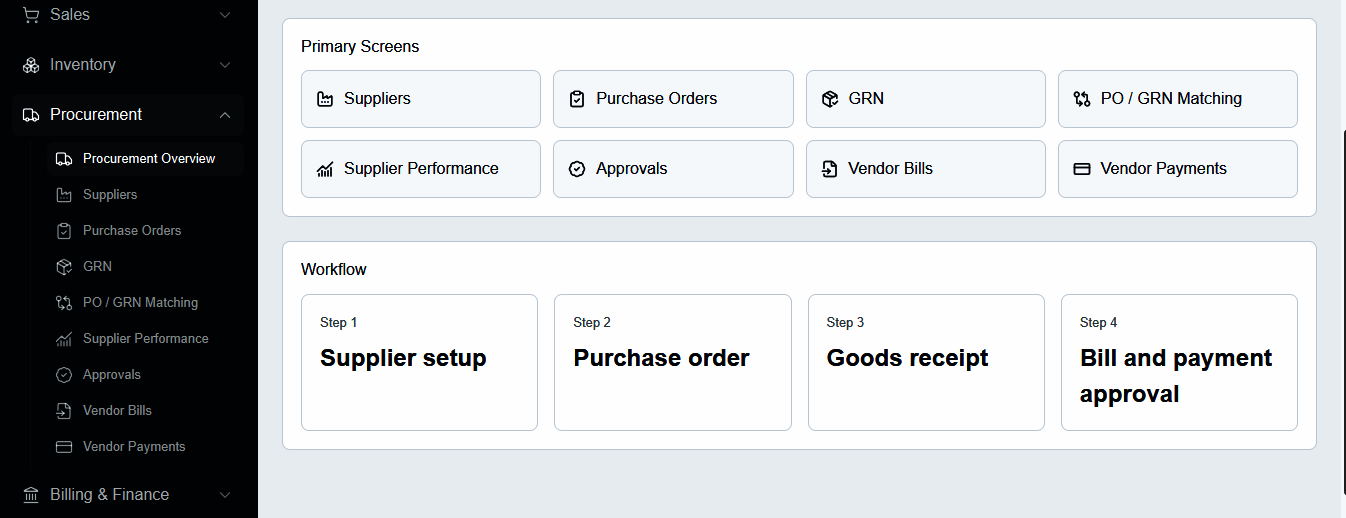Collapse the Procurement section chevron
This screenshot has height=518, width=1346.
(225, 115)
